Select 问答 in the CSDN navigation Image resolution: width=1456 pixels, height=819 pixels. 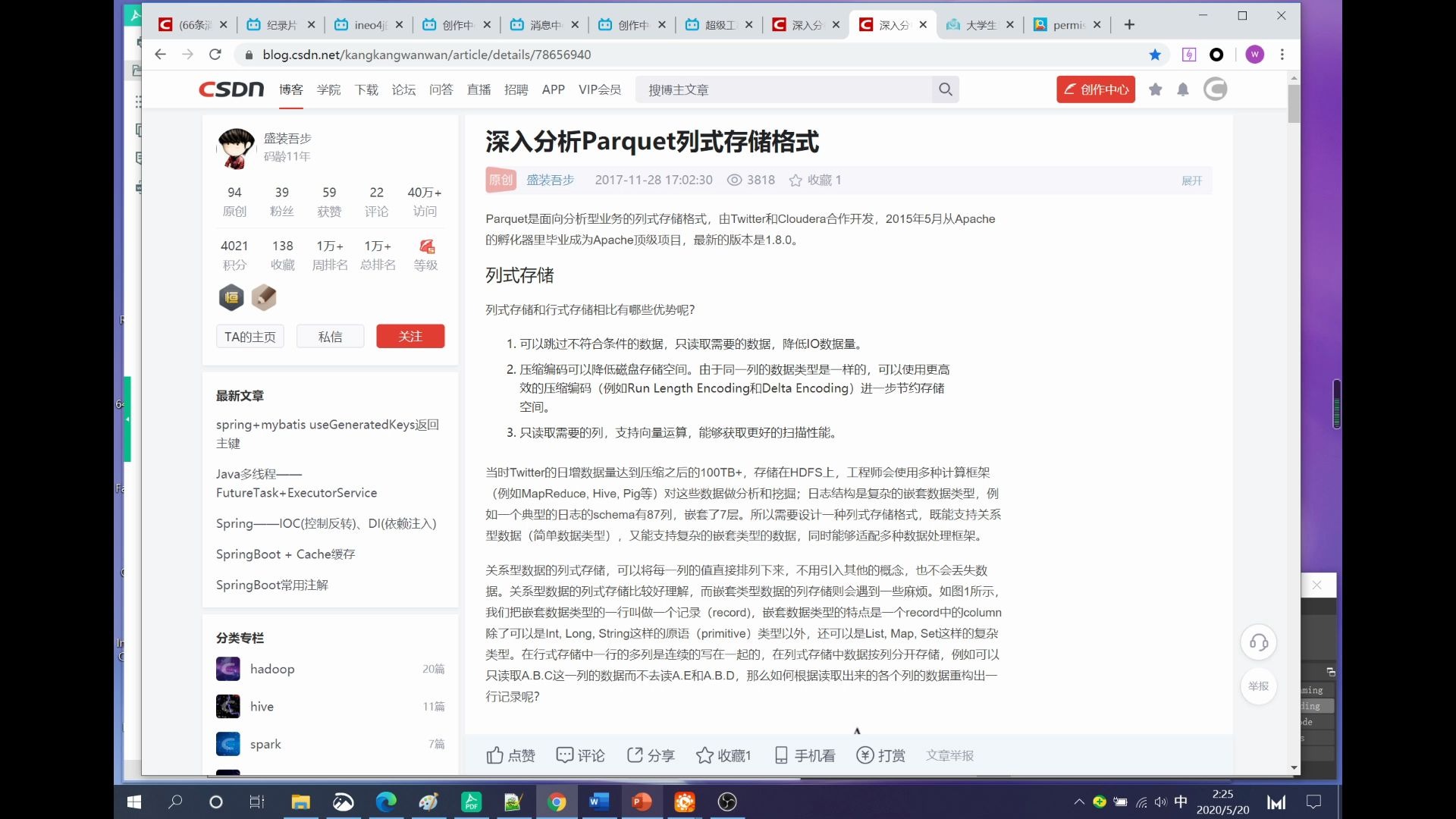pyautogui.click(x=441, y=89)
